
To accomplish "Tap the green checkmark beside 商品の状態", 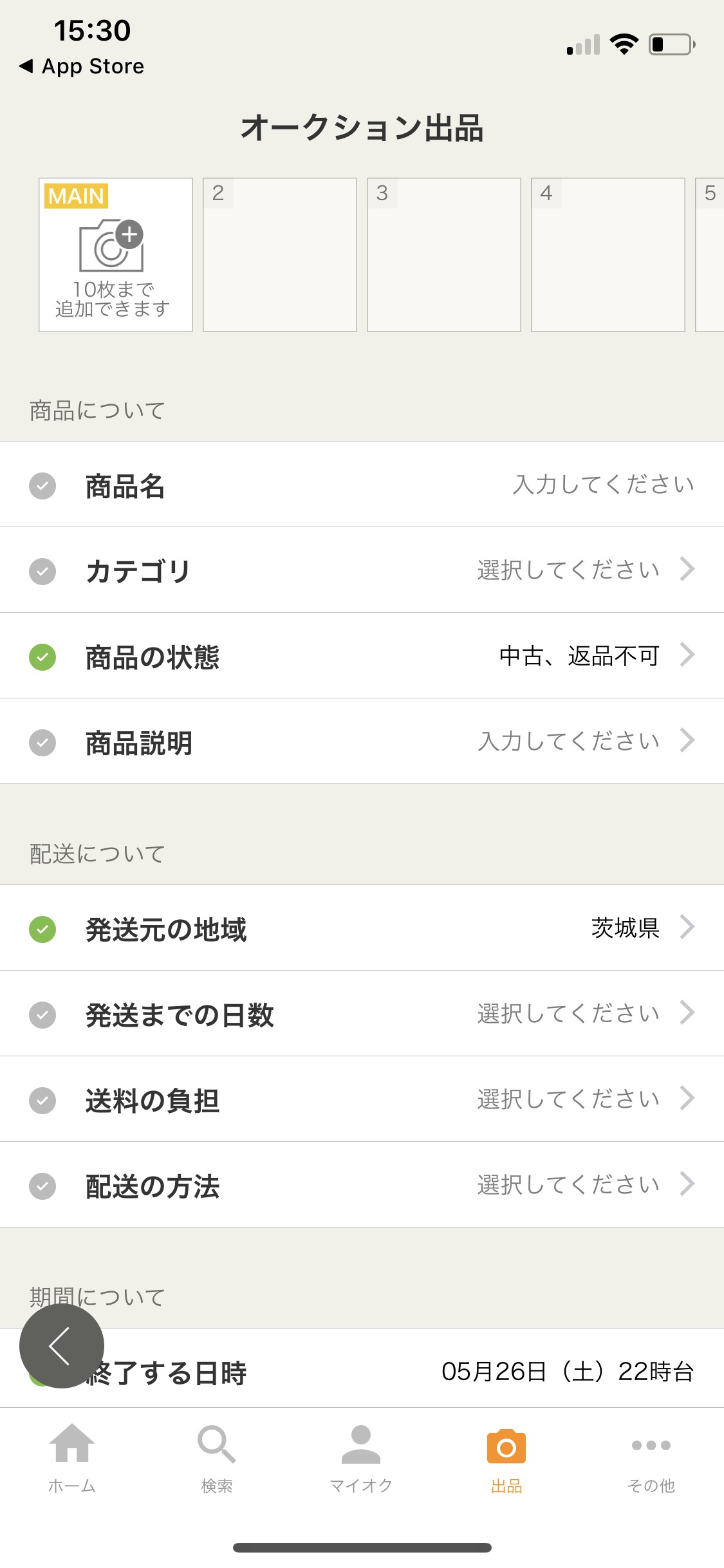I will click(42, 657).
